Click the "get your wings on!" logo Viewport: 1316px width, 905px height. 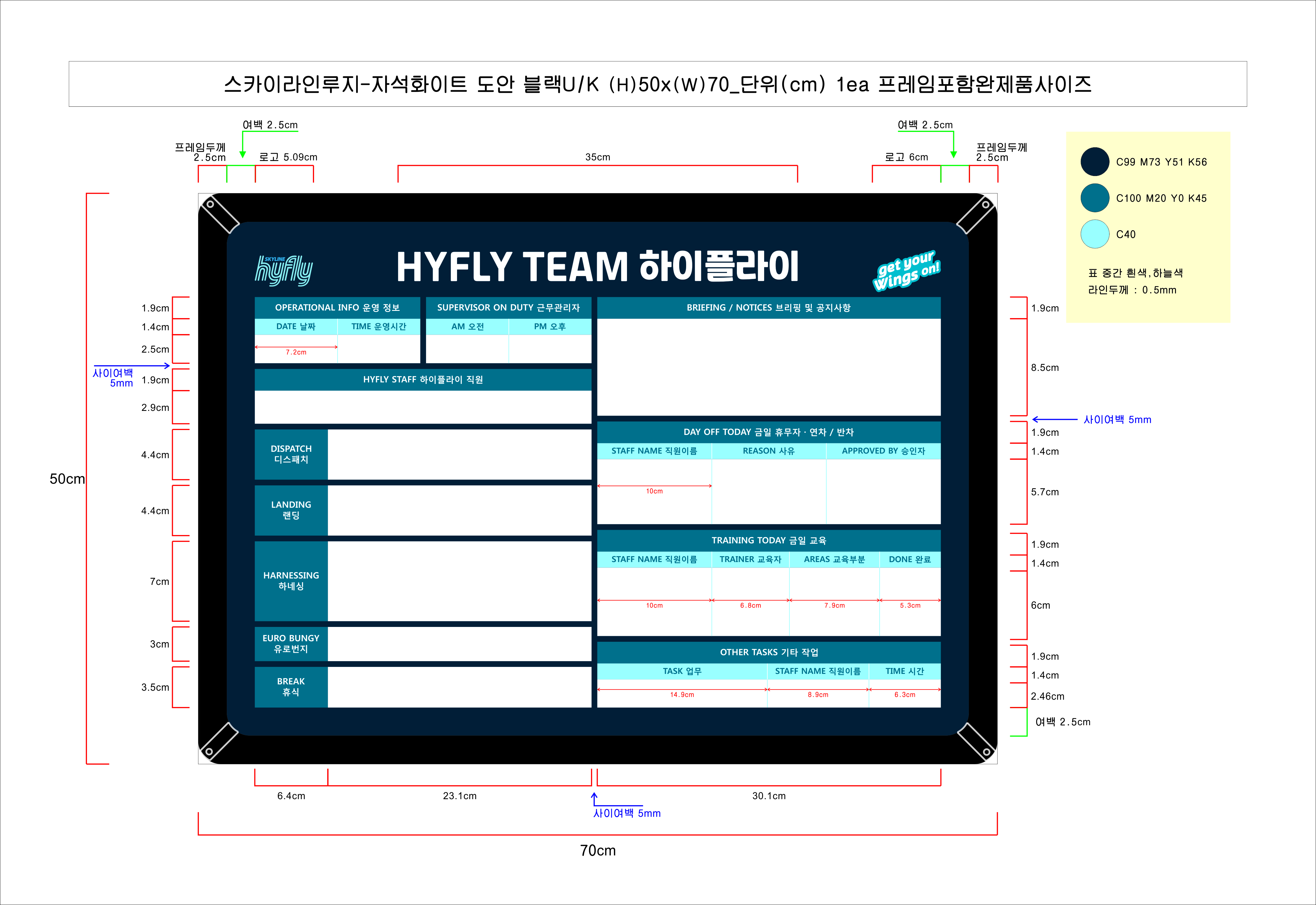click(x=907, y=271)
